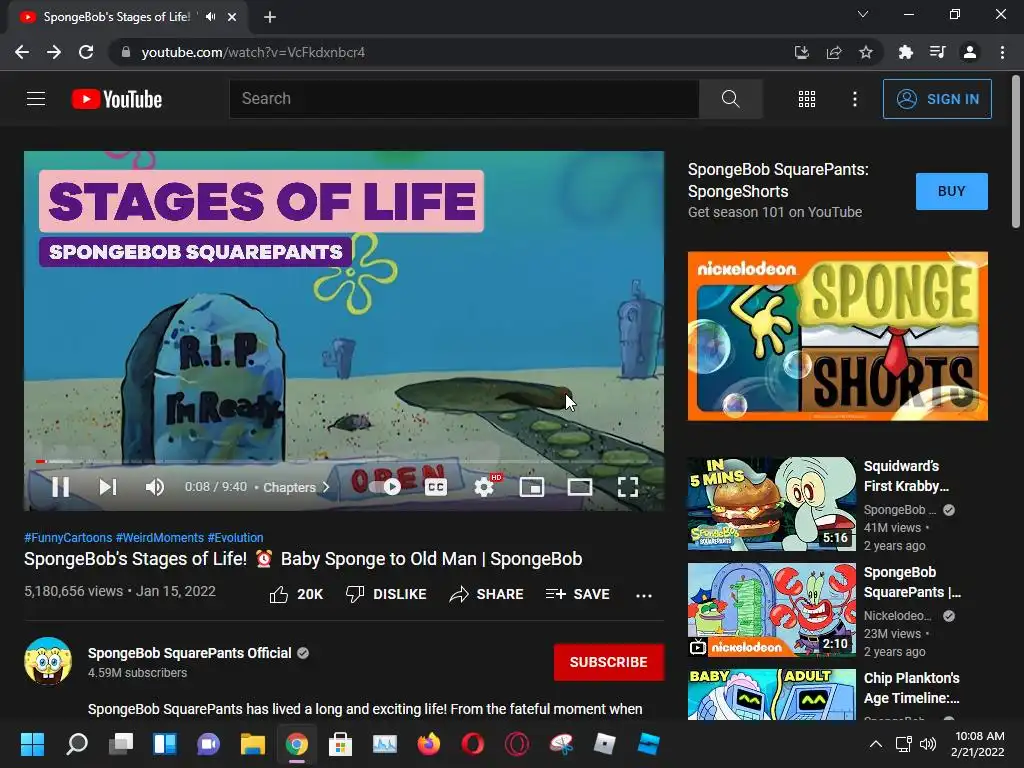Click the SIGN IN button
1024x768 pixels.
tap(937, 99)
